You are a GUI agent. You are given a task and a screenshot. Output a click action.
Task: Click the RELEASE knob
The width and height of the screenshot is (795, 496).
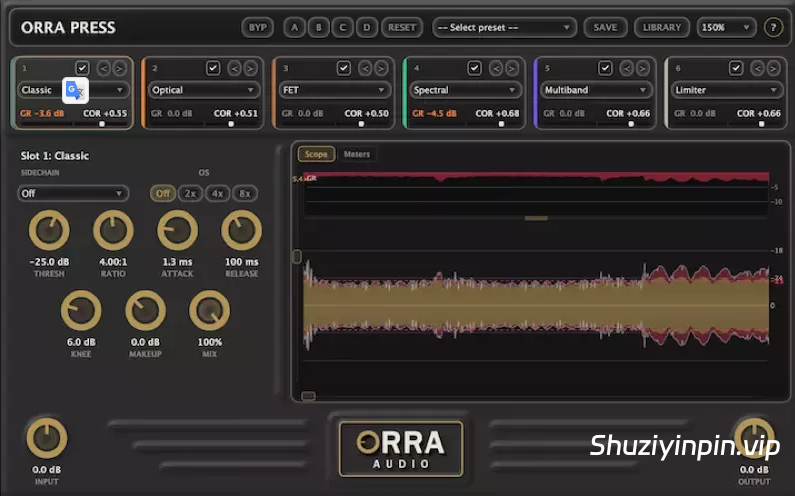241,230
